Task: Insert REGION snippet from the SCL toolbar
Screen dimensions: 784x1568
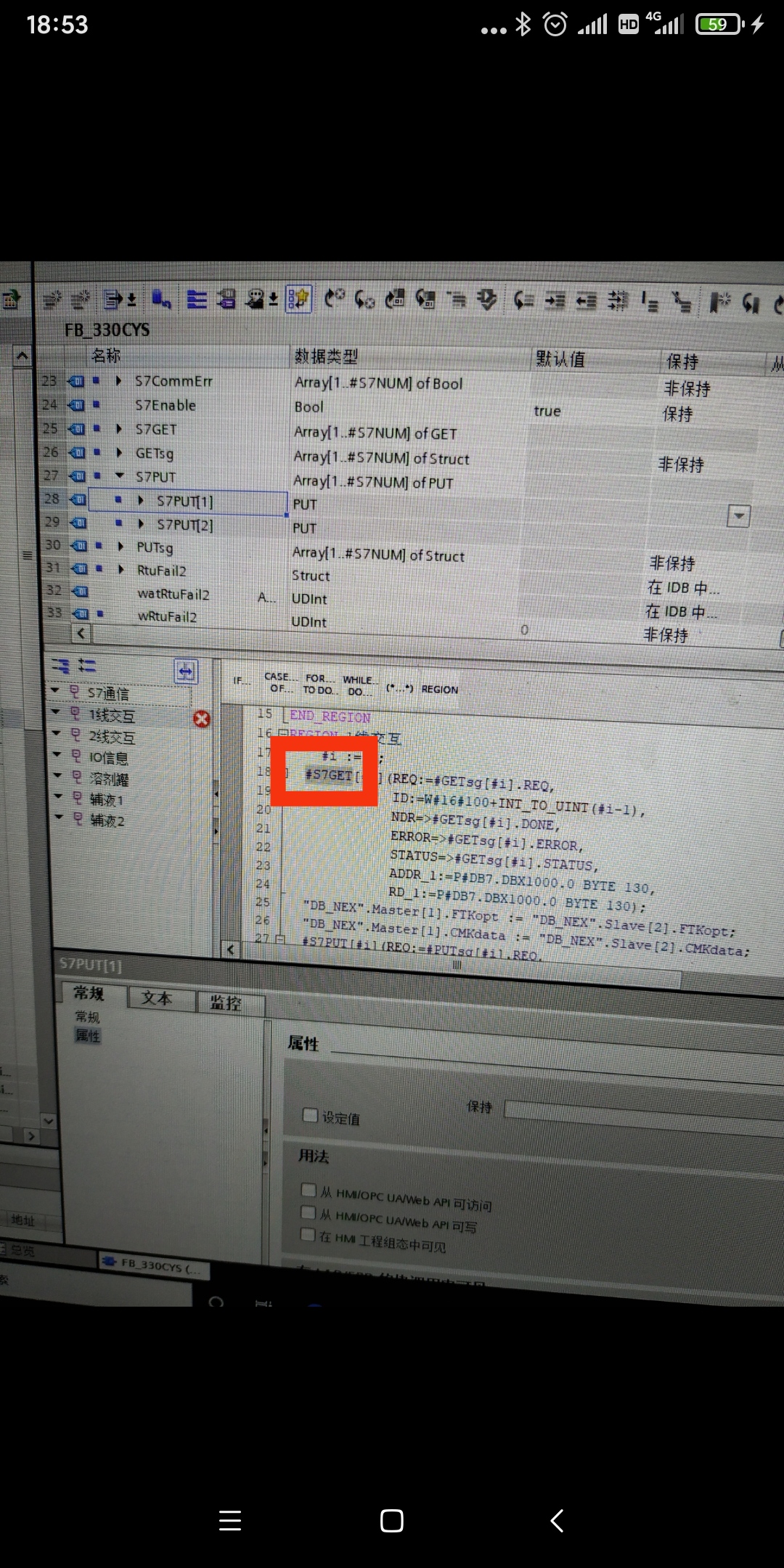Action: coord(439,689)
